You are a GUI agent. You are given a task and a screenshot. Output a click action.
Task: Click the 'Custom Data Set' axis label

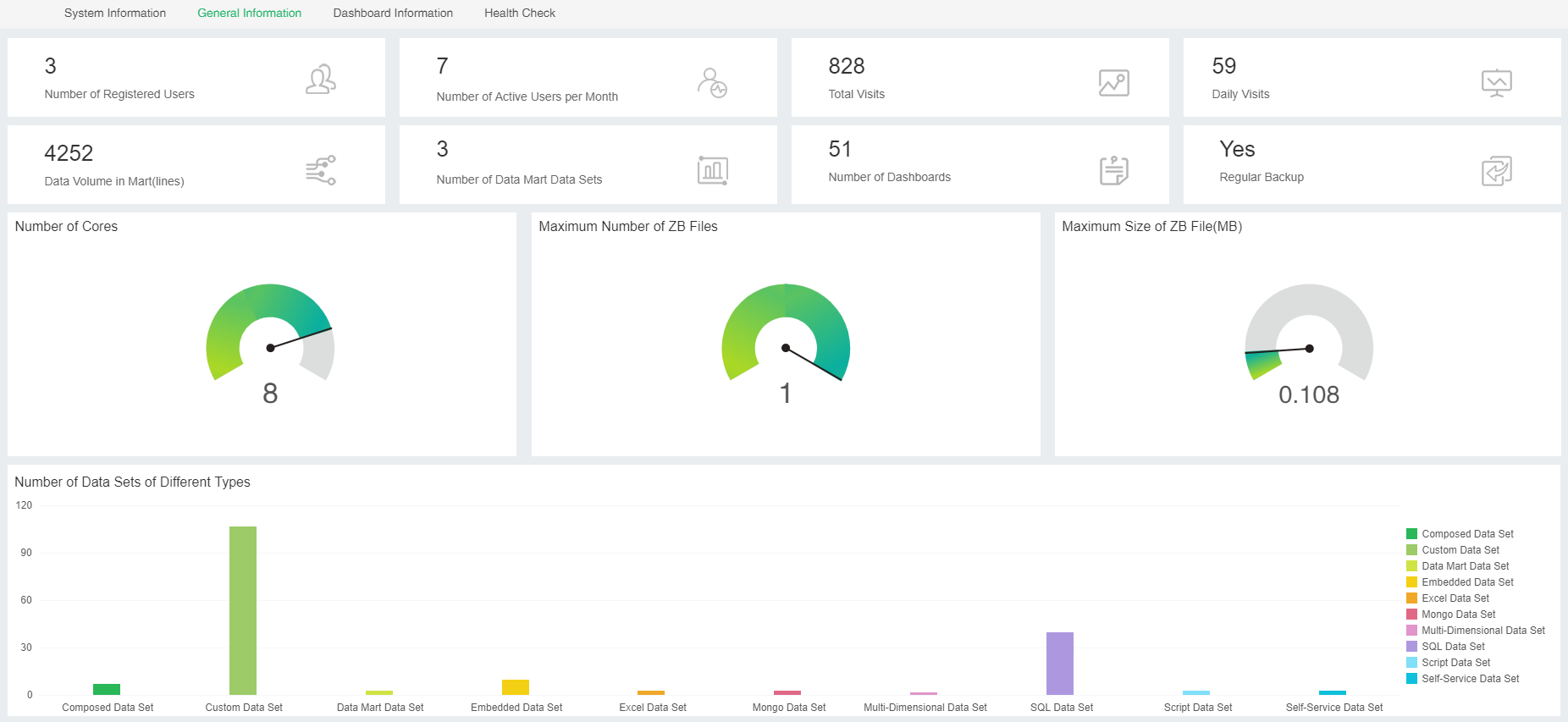coord(244,708)
